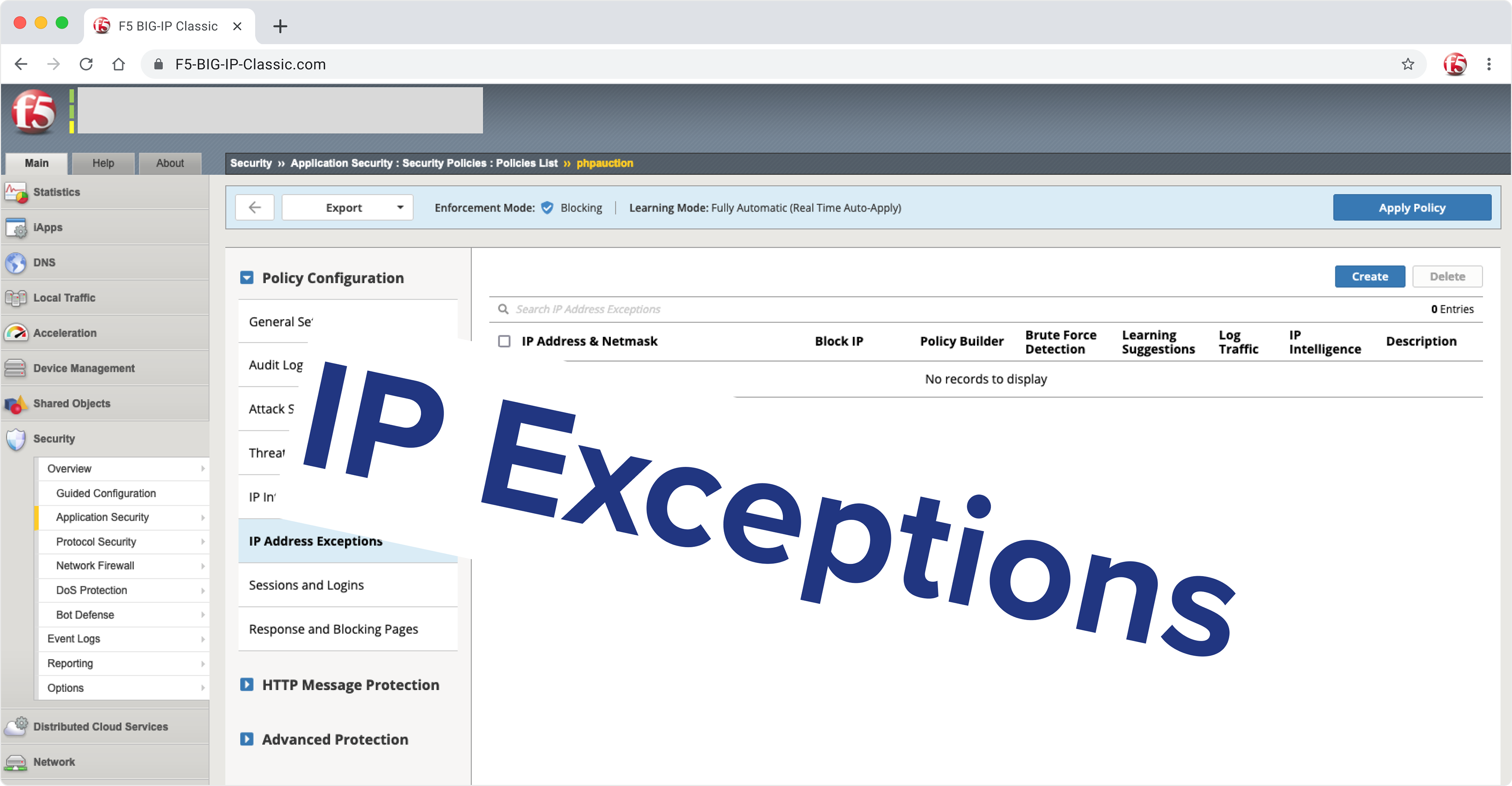Viewport: 1512px width, 786px height.
Task: Click the F5 logo in header
Action: pyautogui.click(x=33, y=111)
